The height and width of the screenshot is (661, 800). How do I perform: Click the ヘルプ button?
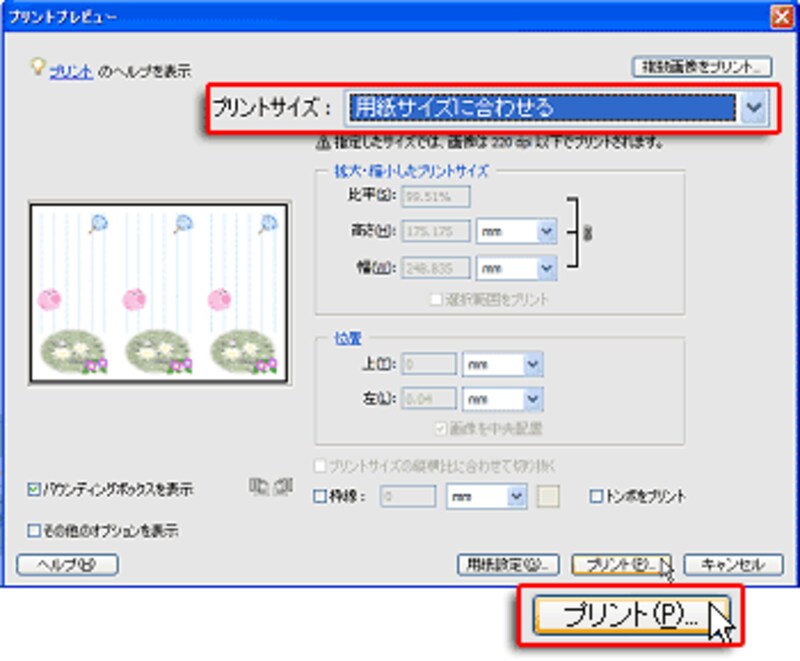pyautogui.click(x=67, y=565)
